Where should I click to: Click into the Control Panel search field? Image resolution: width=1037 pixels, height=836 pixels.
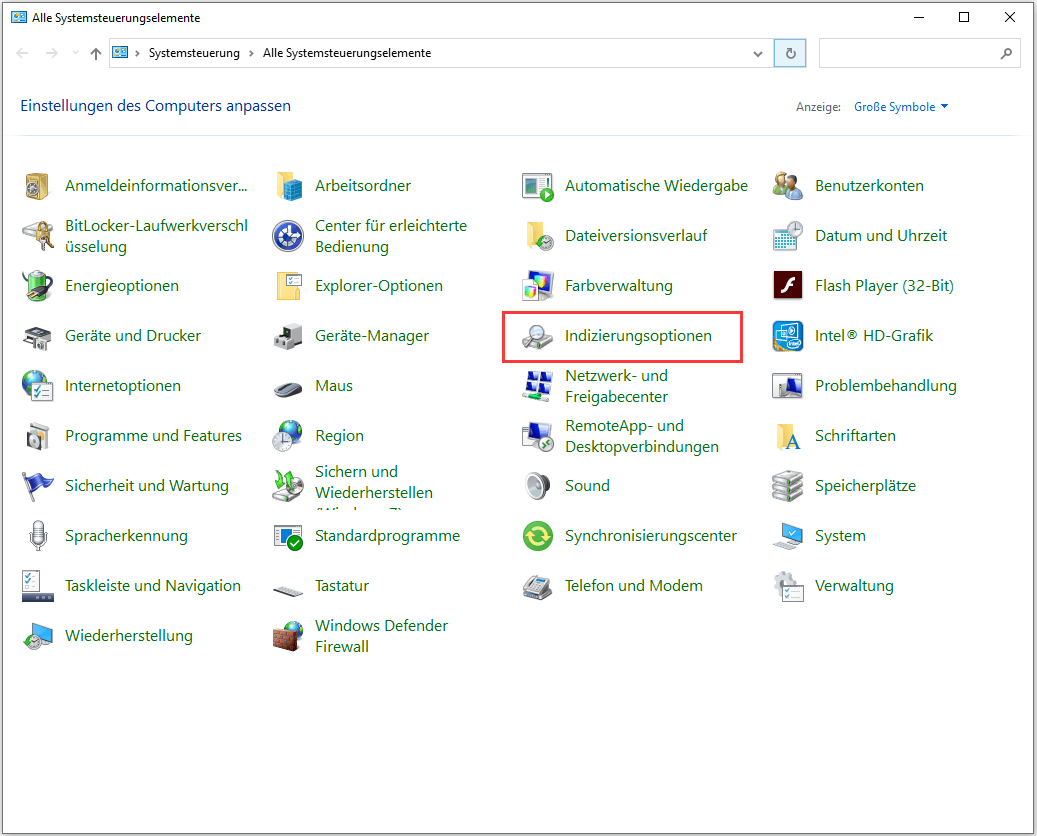(905, 53)
